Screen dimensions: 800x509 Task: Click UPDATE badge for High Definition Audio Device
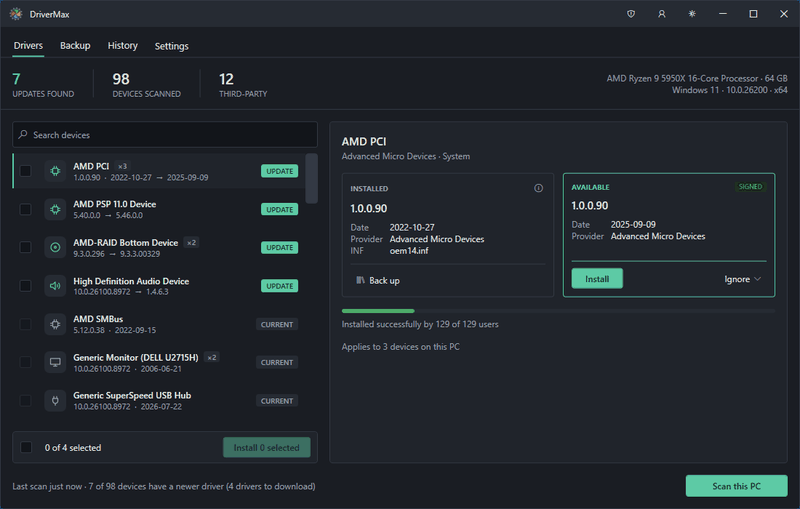(x=280, y=286)
